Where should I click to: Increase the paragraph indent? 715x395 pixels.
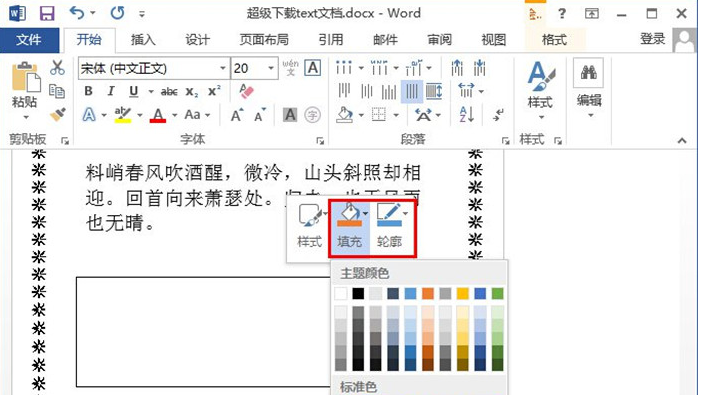click(479, 68)
